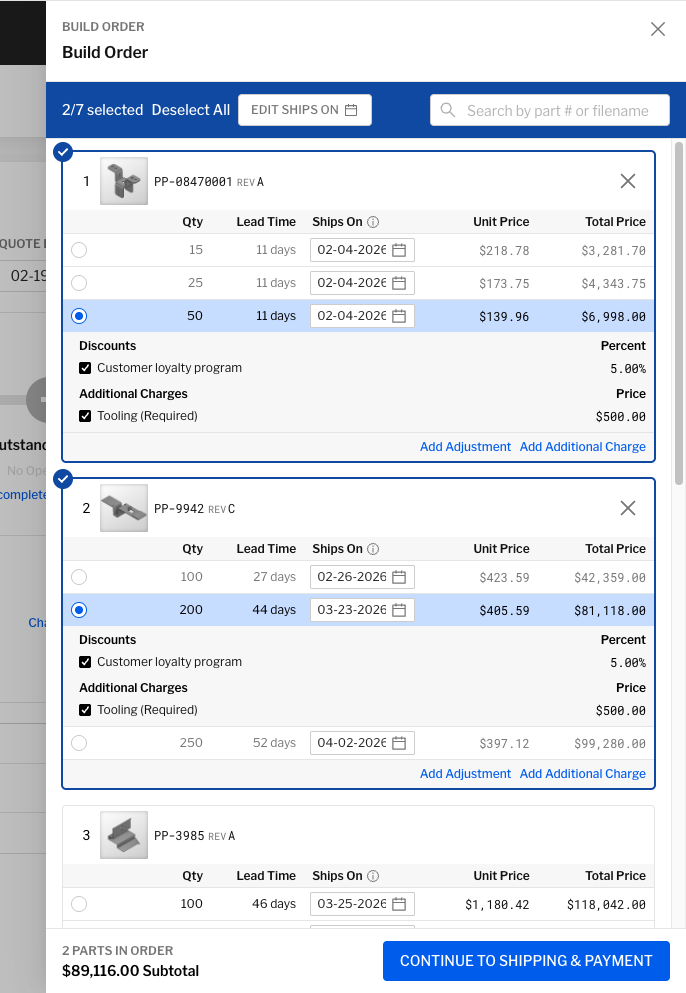This screenshot has height=993, width=686.
Task: Open calendar for 02-26-2026 ship date
Action: pyautogui.click(x=399, y=577)
